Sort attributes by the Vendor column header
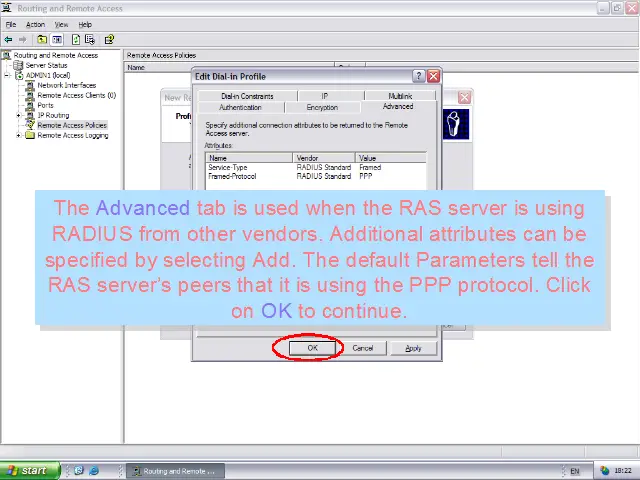Image resolution: width=640 pixels, height=480 pixels. tap(324, 158)
